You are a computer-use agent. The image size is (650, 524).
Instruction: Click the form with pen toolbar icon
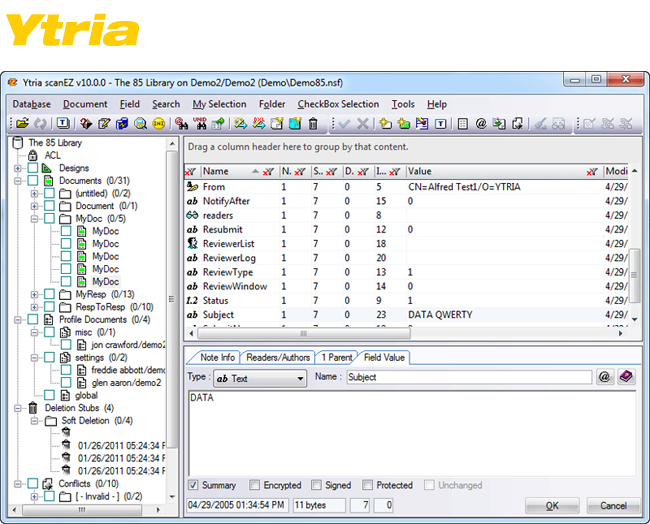pyautogui.click(x=422, y=123)
